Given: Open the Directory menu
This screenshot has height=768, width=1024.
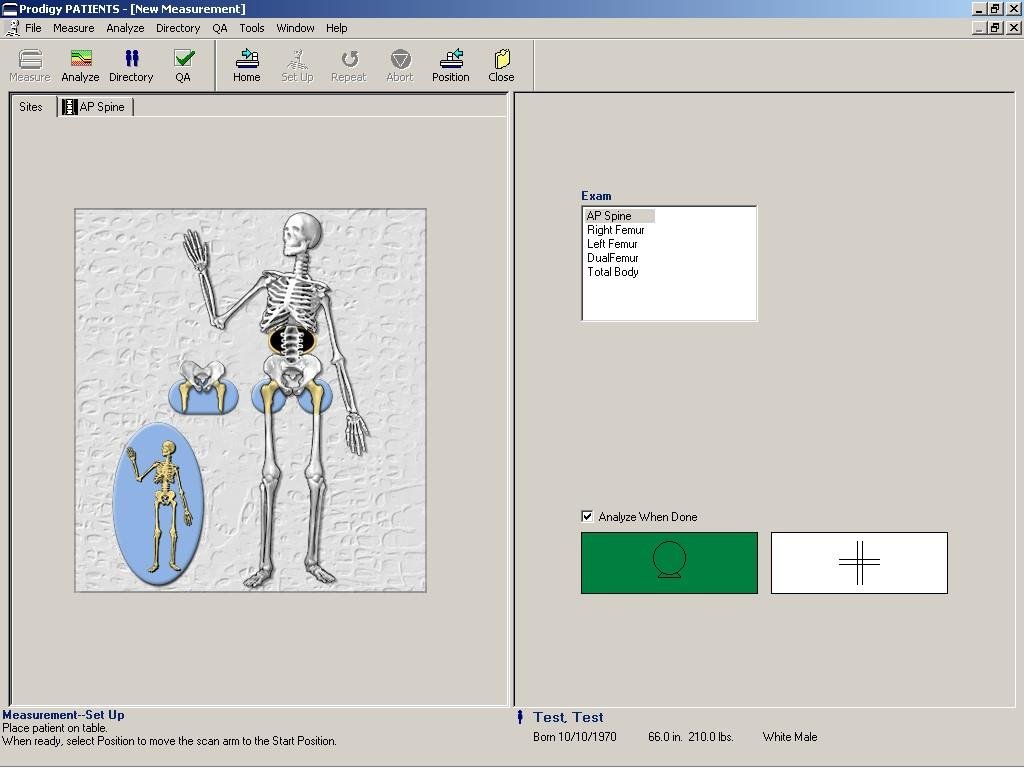Looking at the screenshot, I should click(x=178, y=28).
